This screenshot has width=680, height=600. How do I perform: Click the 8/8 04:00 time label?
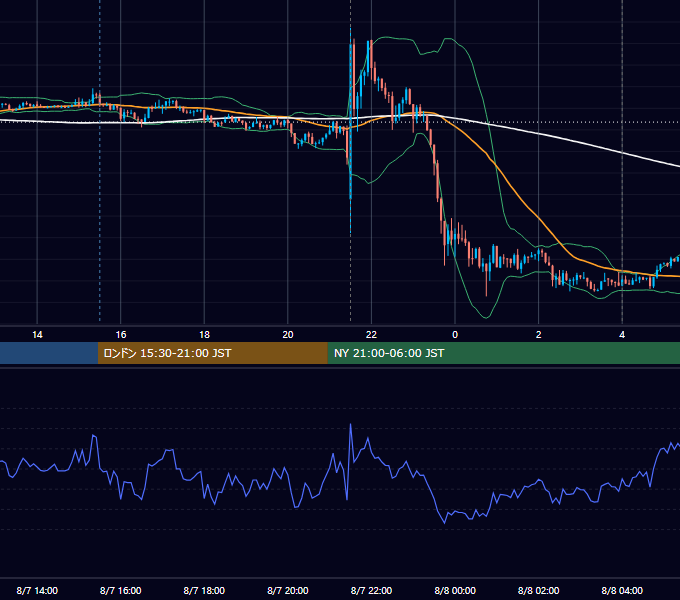[622, 590]
